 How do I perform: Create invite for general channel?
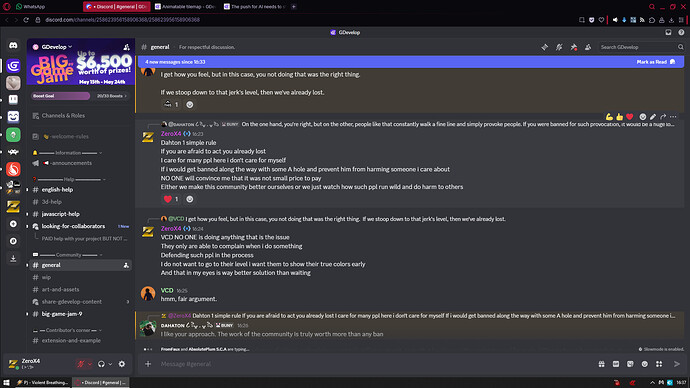pyautogui.click(x=126, y=265)
